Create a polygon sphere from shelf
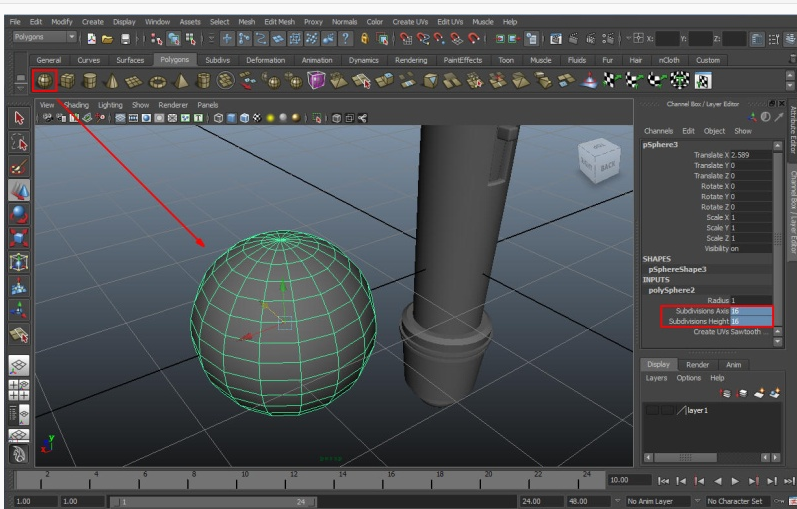This screenshot has height=509, width=797. coord(45,81)
